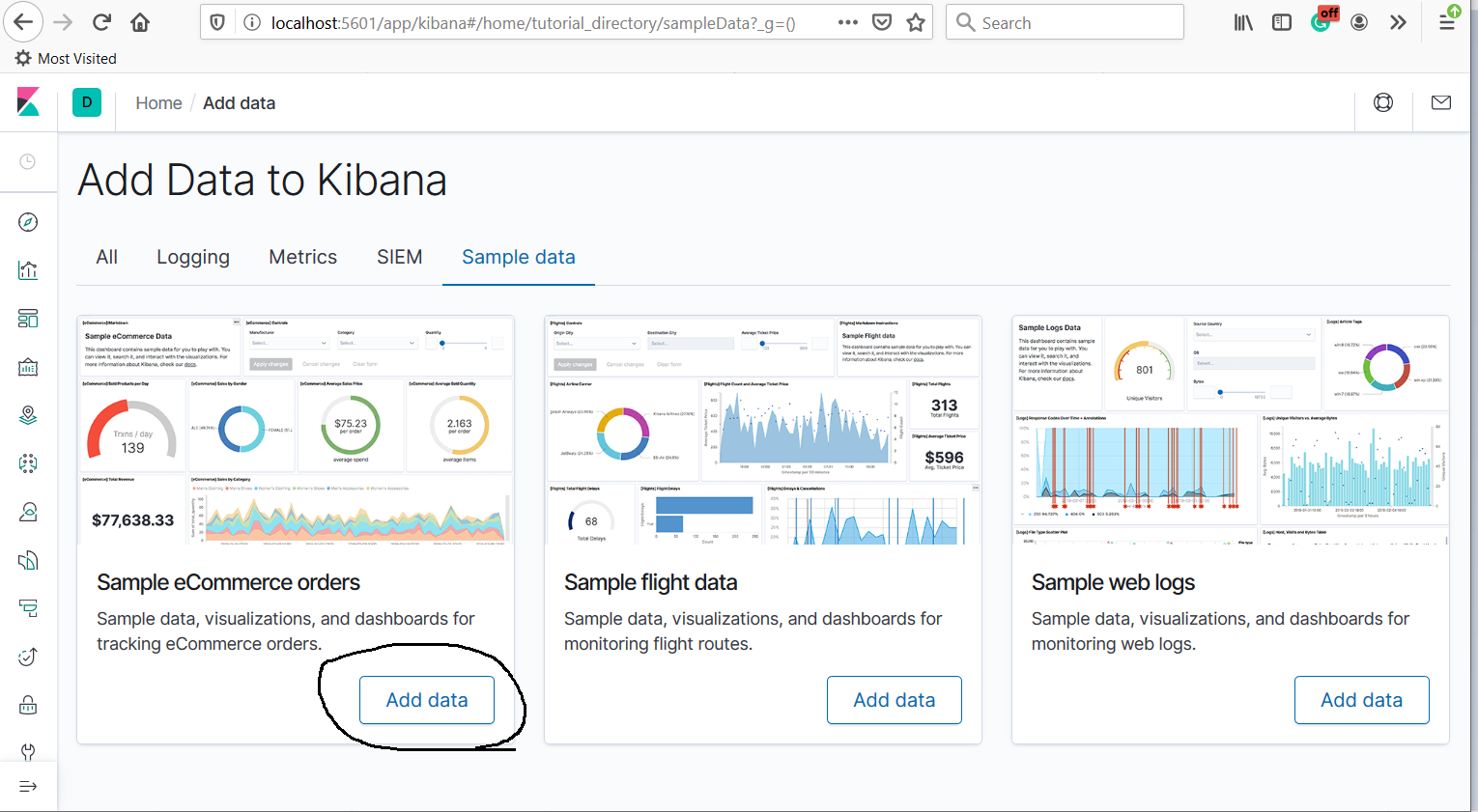Go back with browser back arrow
Image resolution: width=1478 pixels, height=812 pixels.
tap(23, 22)
